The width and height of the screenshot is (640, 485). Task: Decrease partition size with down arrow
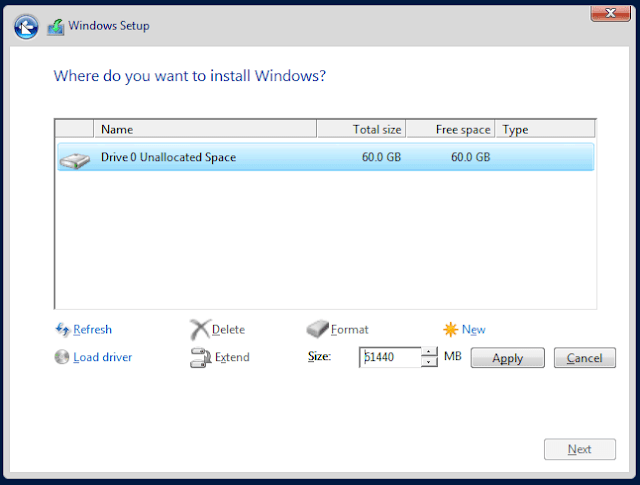click(x=430, y=362)
